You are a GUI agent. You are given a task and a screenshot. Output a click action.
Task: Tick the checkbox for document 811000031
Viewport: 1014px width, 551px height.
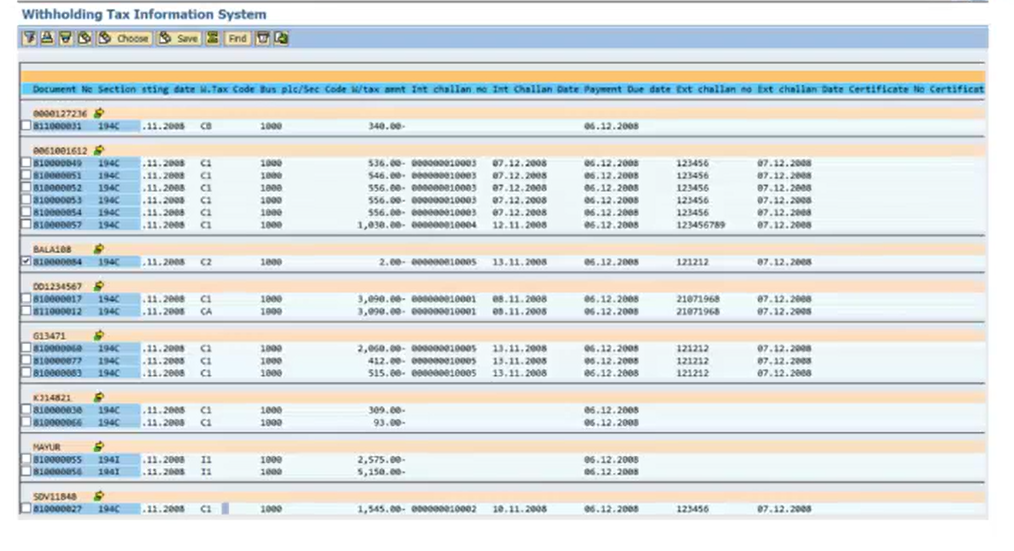point(26,125)
